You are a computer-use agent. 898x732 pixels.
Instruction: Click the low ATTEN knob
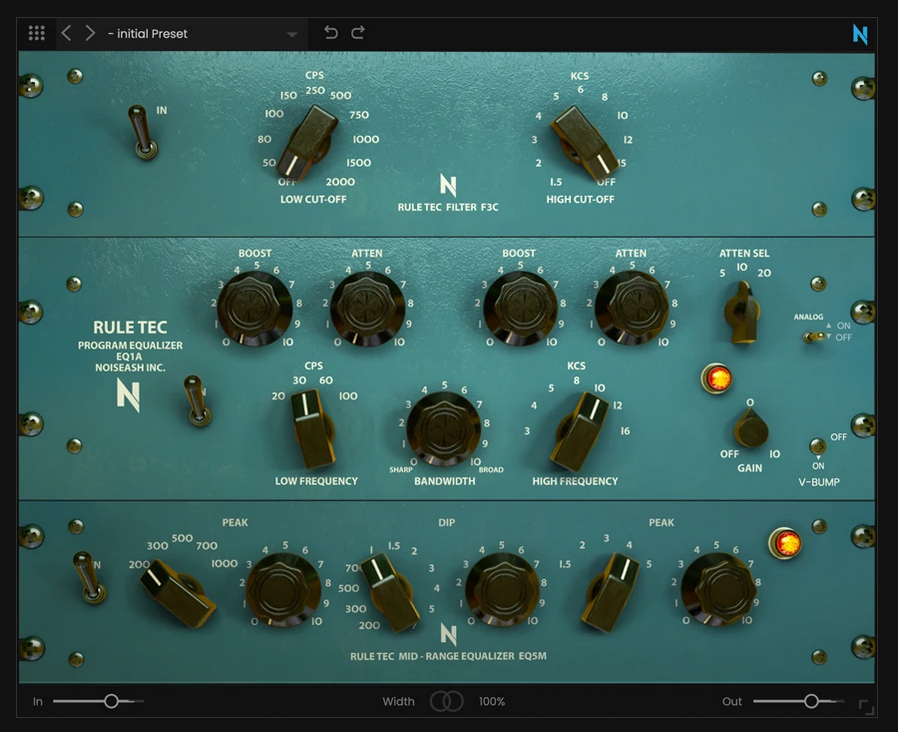(x=367, y=308)
